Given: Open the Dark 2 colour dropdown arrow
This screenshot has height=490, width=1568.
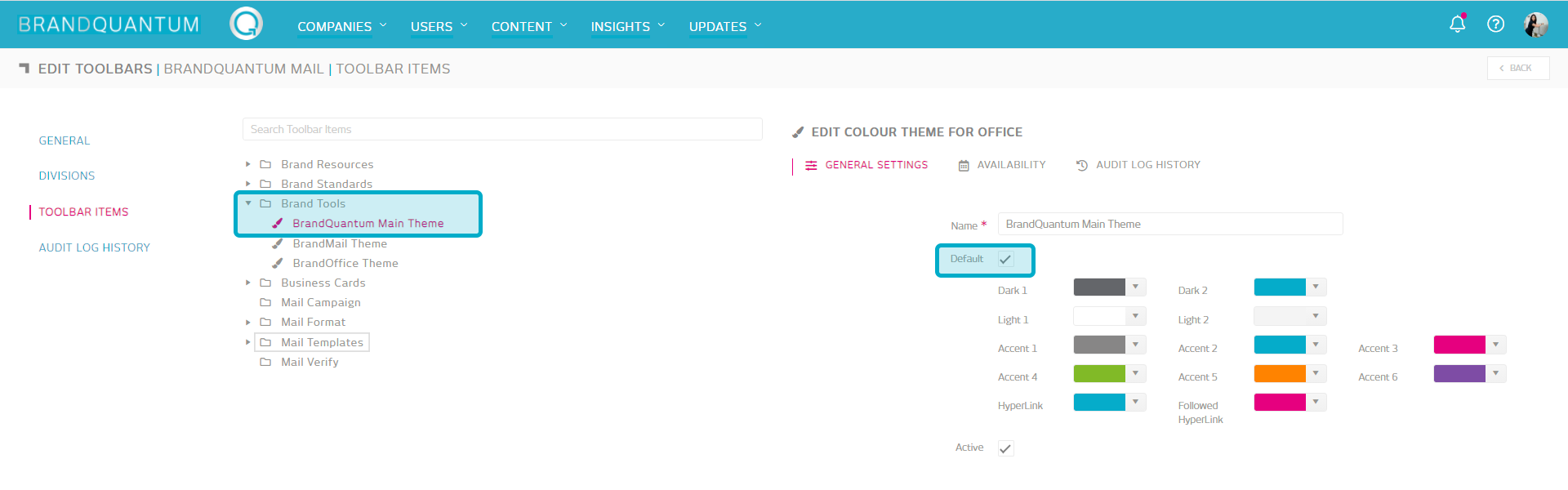Looking at the screenshot, I should pyautogui.click(x=1316, y=287).
